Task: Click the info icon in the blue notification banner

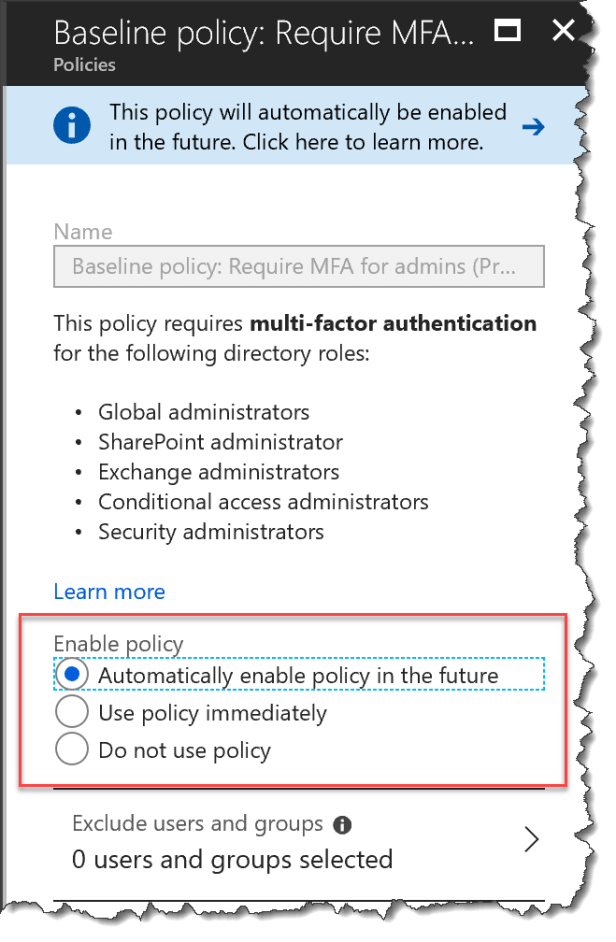Action: coord(71,126)
